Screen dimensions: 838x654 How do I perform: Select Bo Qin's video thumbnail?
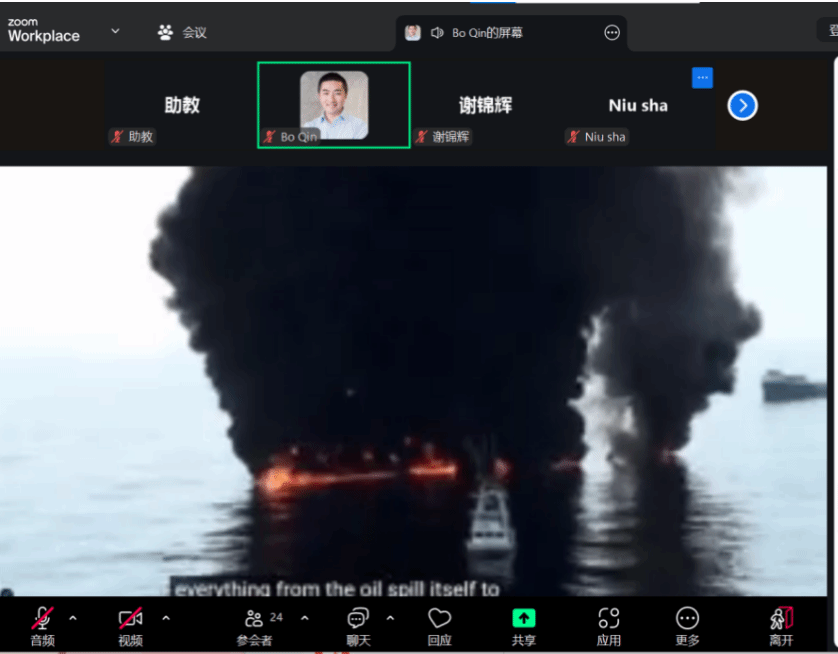click(x=334, y=105)
